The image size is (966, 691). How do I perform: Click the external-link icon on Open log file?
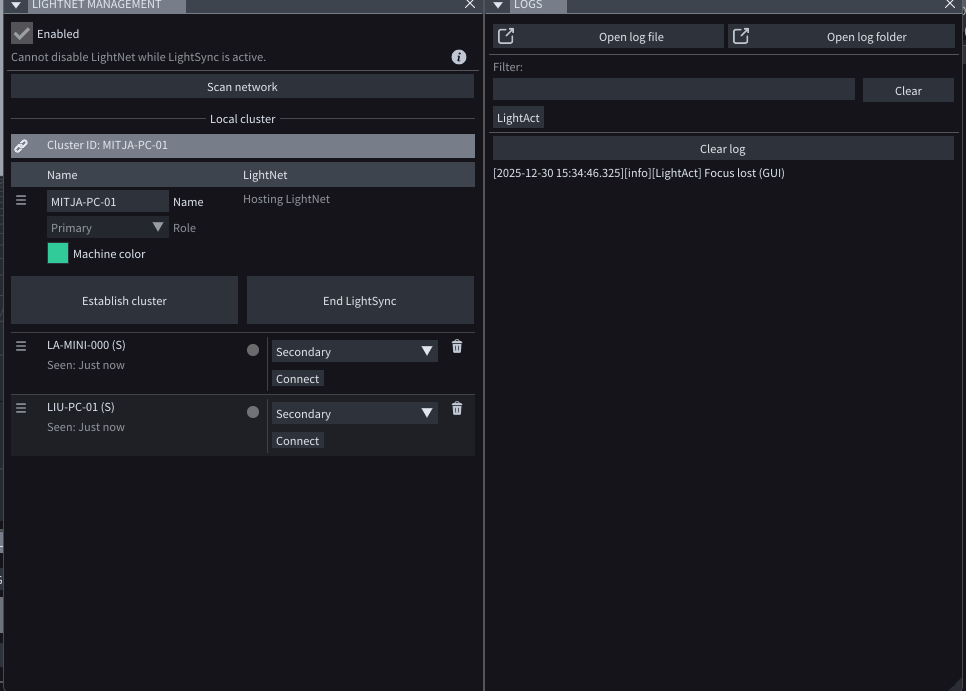(506, 37)
